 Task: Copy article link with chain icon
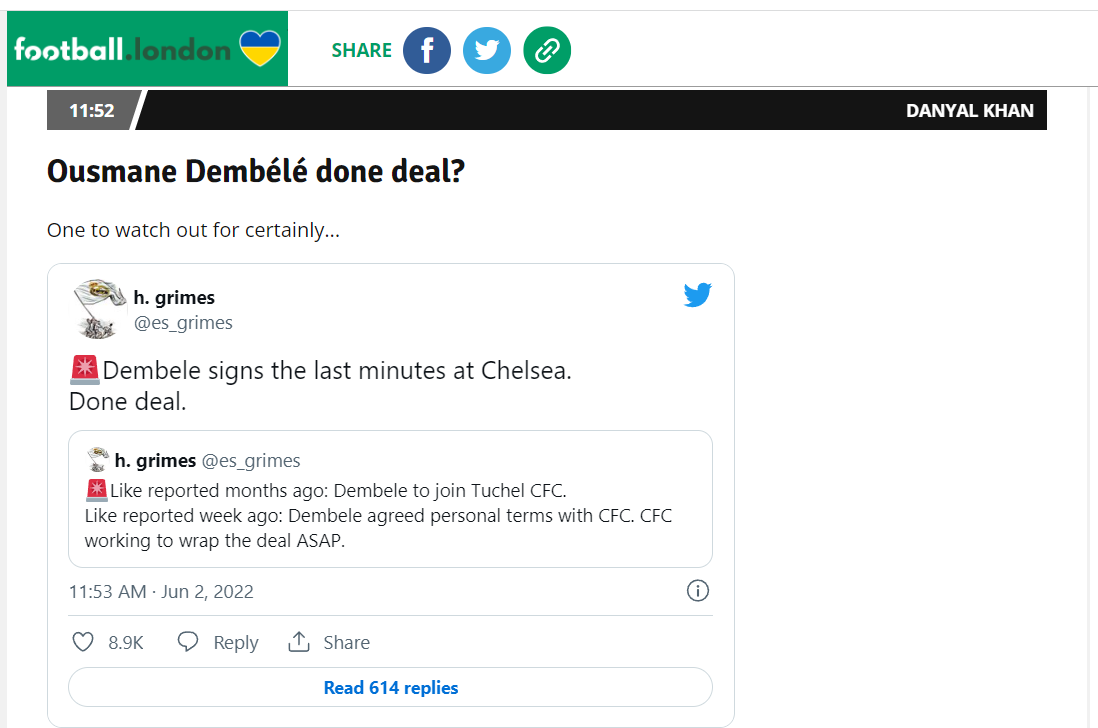pyautogui.click(x=547, y=50)
